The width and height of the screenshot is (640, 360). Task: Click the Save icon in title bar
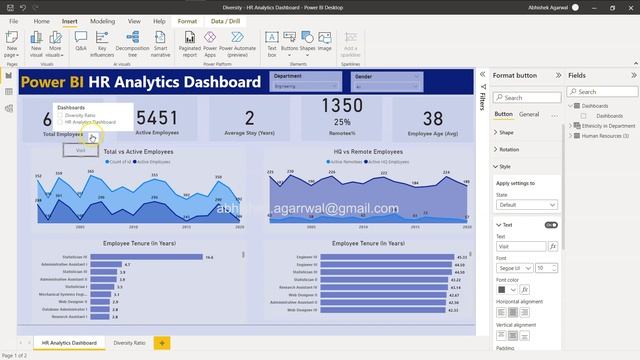10,7
